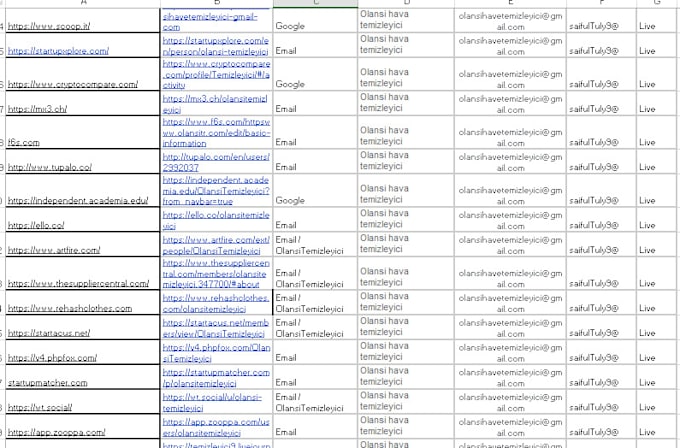Open the https://independent.academia.edu/ link in column A
Viewport: 680px width, 448px height.
(x=78, y=200)
